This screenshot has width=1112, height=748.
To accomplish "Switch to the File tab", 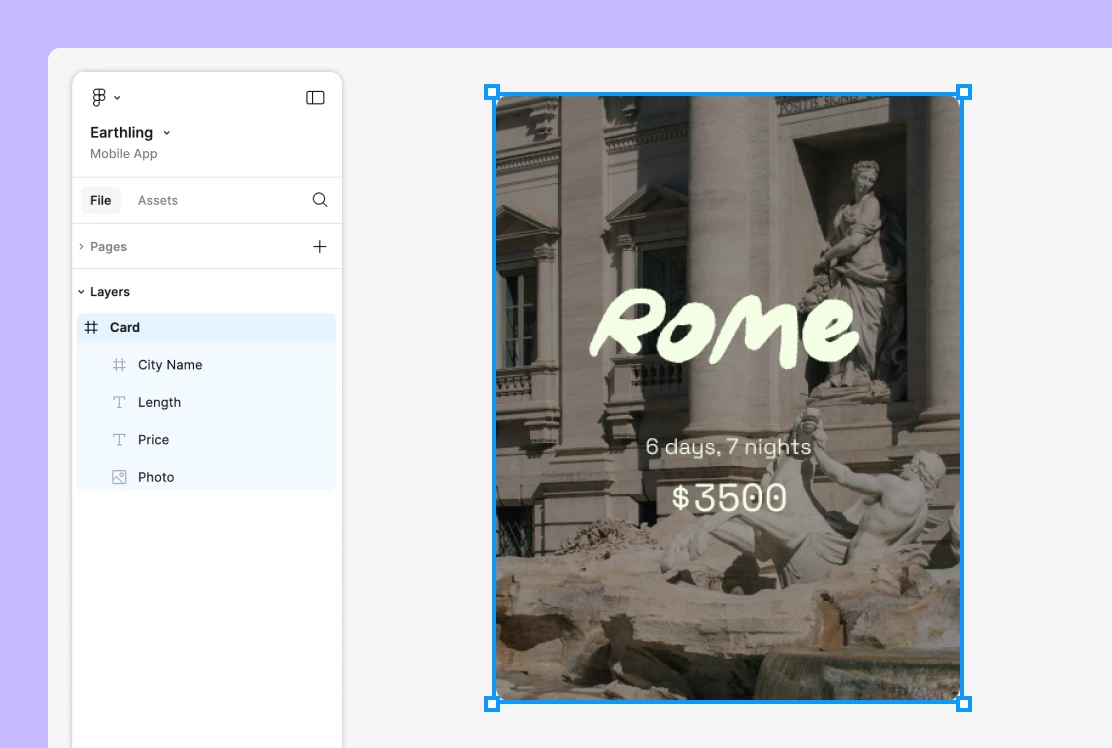I will click(x=101, y=201).
